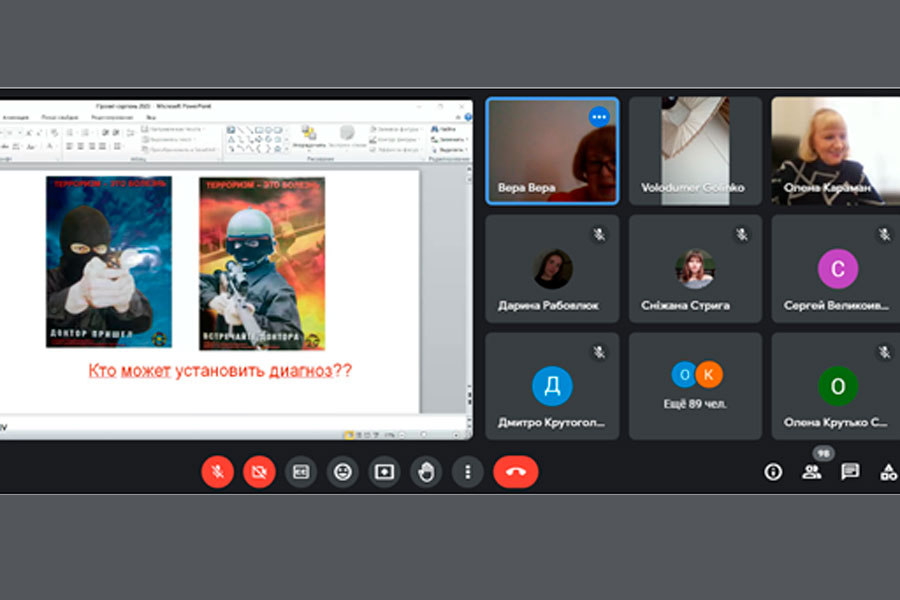Unmute the microphone in the call bar
This screenshot has height=600, width=900.
218,472
